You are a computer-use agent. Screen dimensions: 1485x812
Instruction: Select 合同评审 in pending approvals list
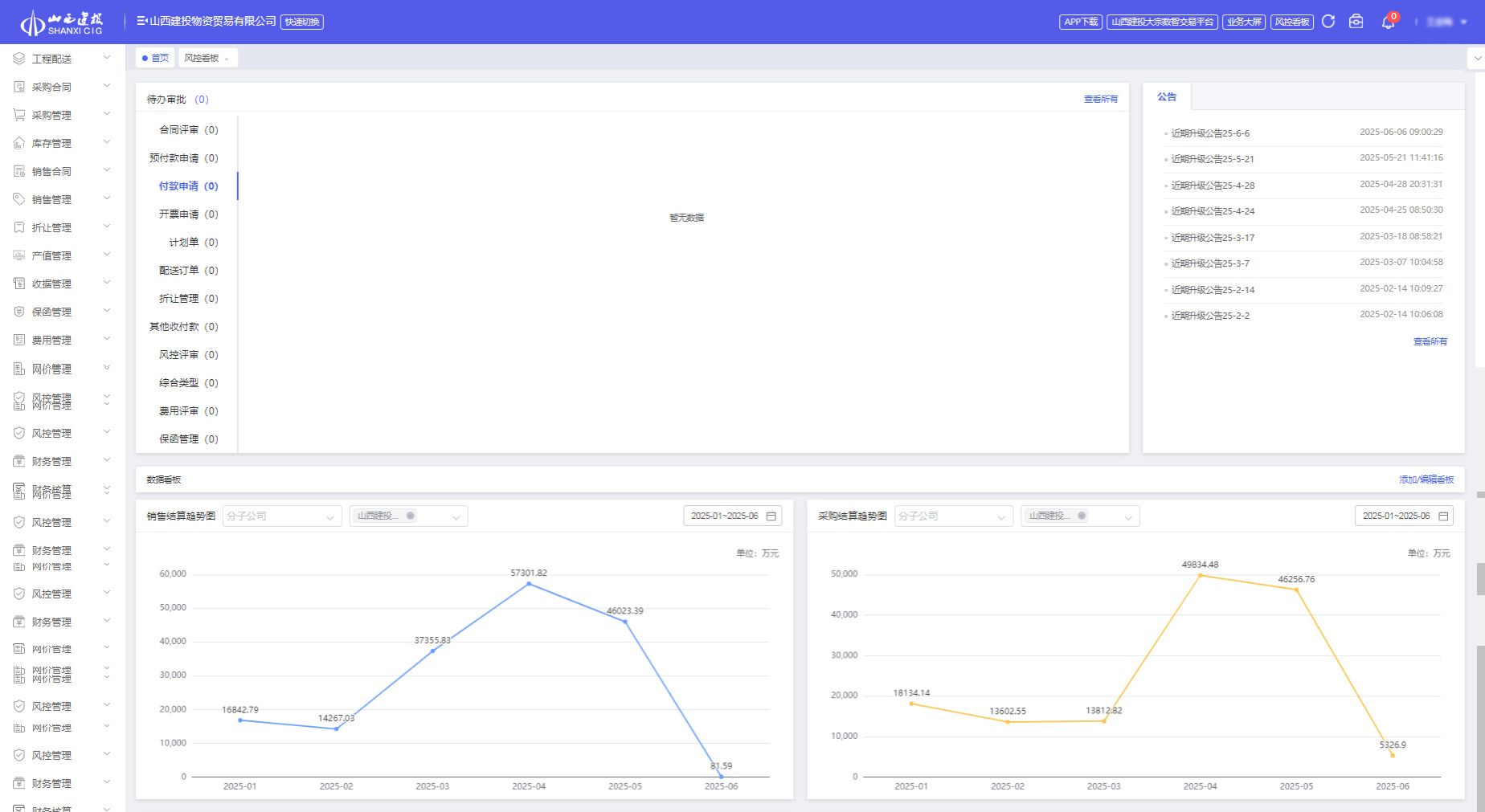click(188, 129)
